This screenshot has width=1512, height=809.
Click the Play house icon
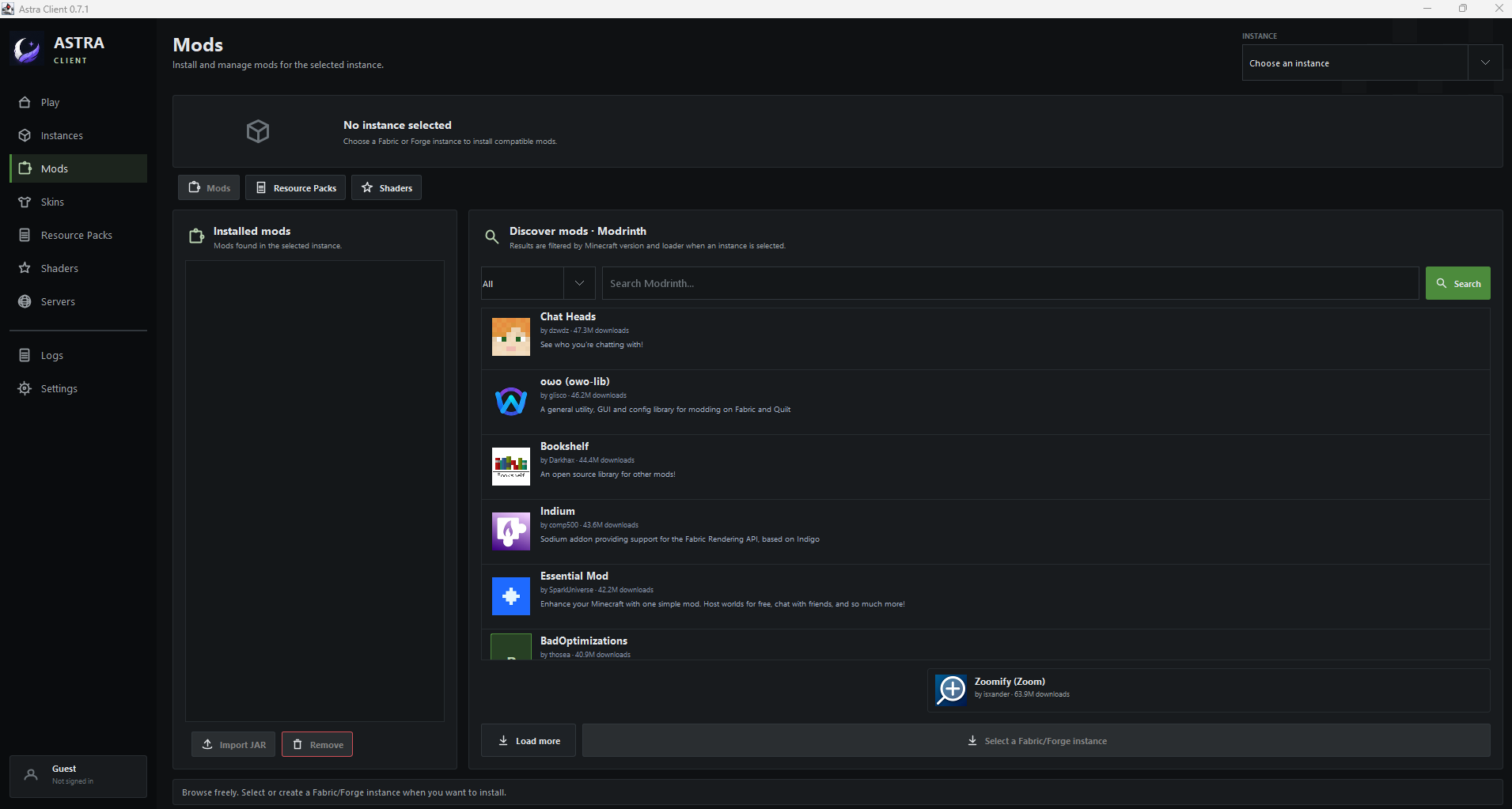pyautogui.click(x=25, y=102)
